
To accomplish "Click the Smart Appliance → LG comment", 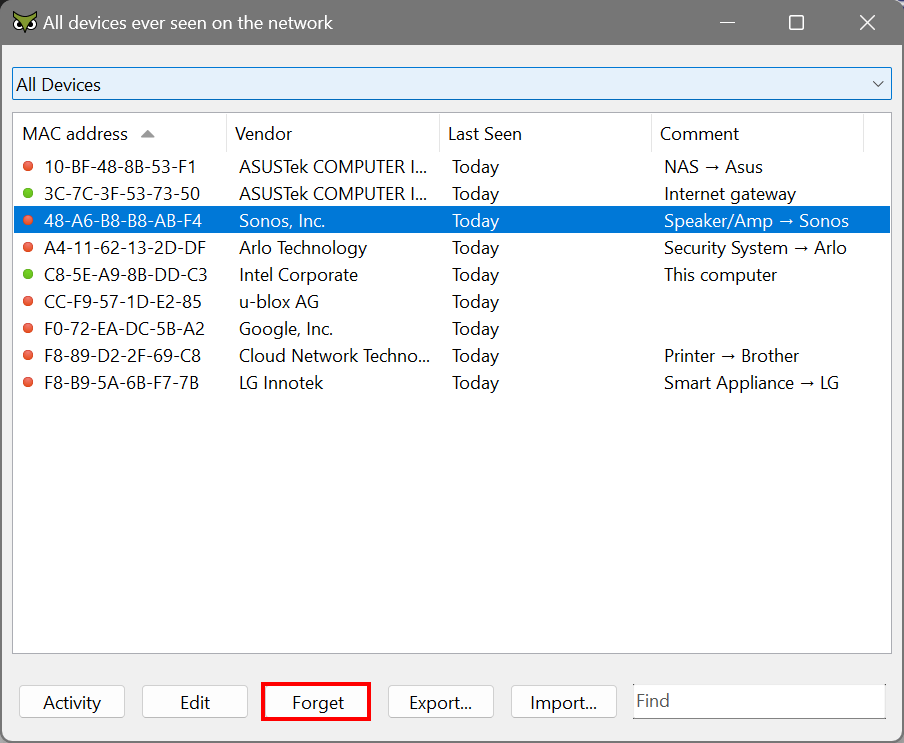I will 751,383.
